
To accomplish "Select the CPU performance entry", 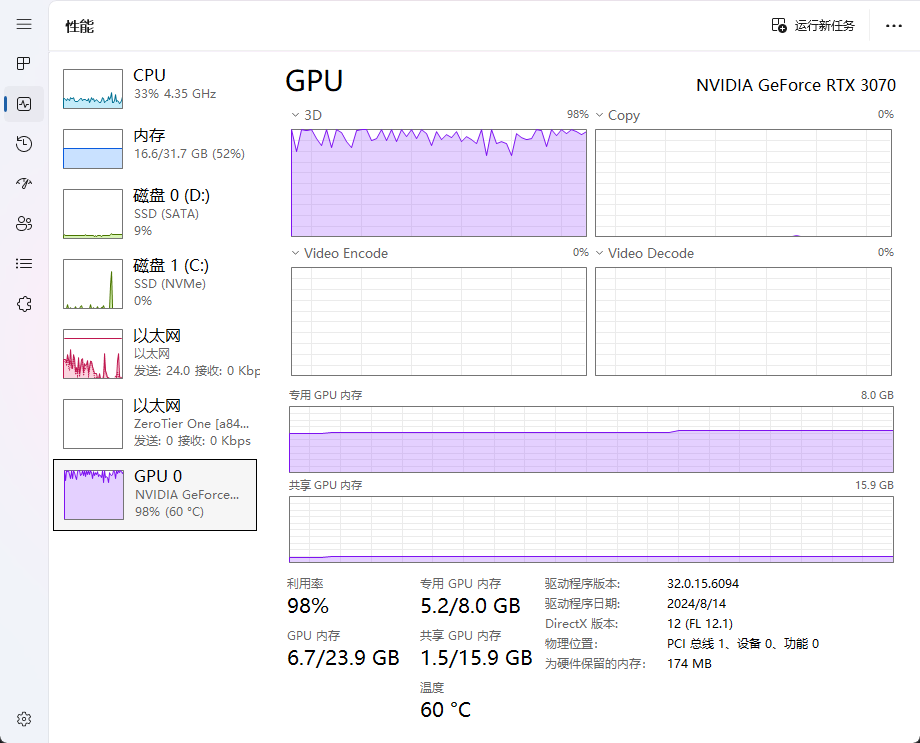I will point(155,86).
